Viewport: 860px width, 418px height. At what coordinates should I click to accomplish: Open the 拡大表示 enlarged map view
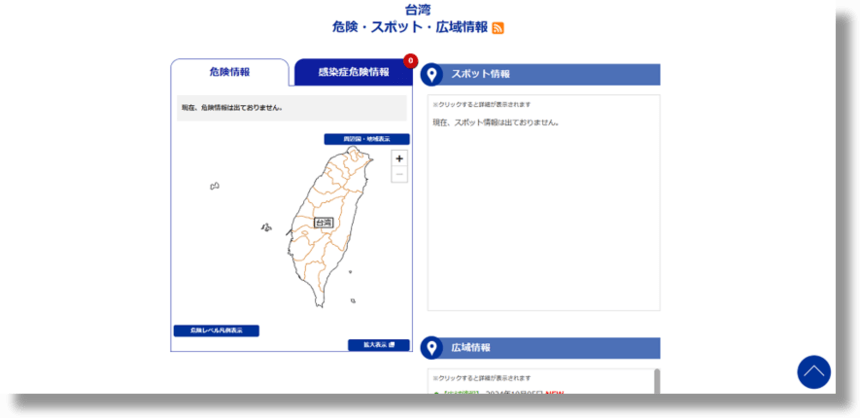point(379,345)
